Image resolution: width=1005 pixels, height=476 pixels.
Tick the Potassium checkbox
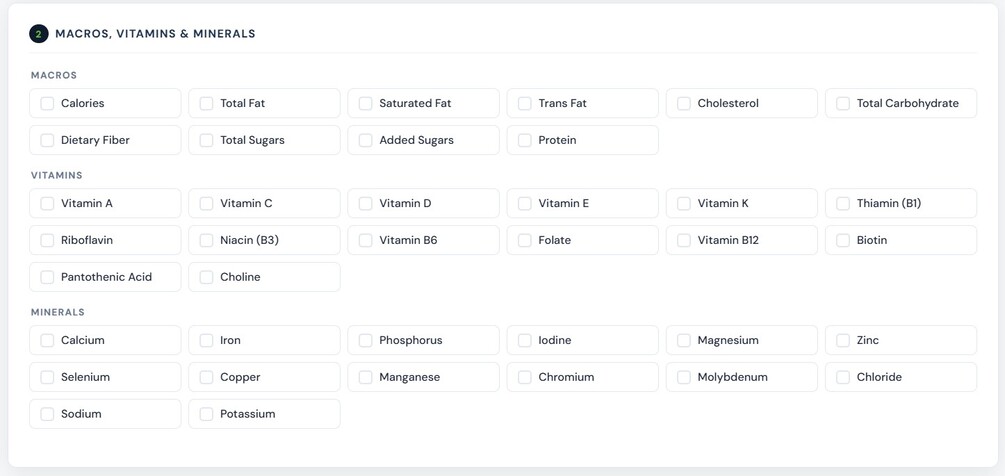(206, 414)
